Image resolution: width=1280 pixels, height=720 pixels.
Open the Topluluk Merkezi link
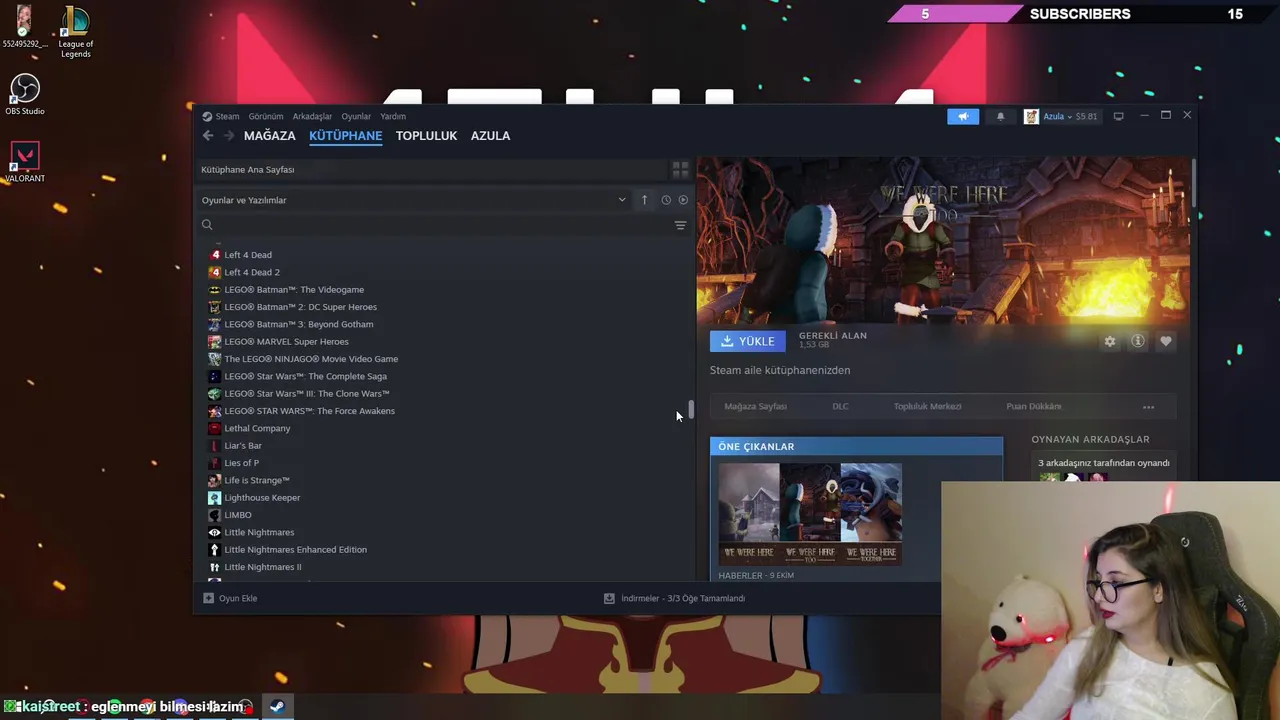click(927, 407)
